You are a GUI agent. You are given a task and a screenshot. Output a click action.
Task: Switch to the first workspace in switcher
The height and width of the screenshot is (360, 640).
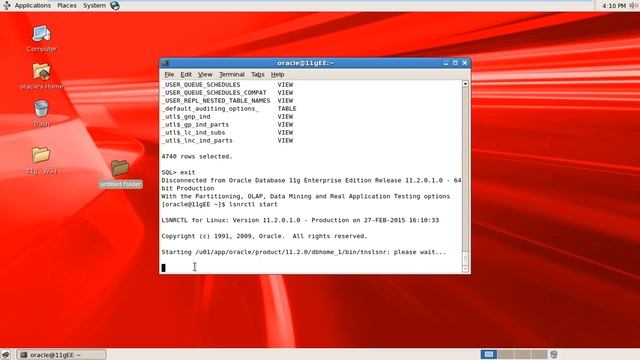tap(489, 354)
